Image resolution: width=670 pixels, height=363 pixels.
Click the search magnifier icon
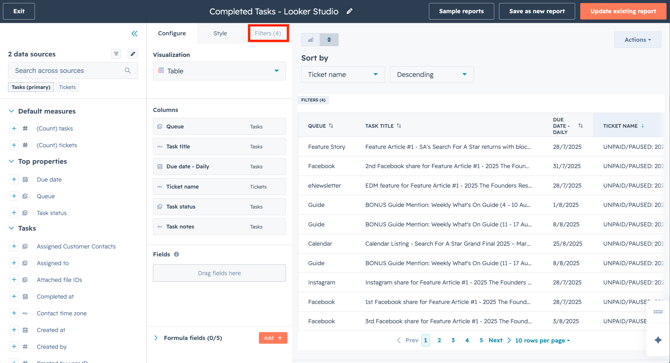tap(128, 70)
